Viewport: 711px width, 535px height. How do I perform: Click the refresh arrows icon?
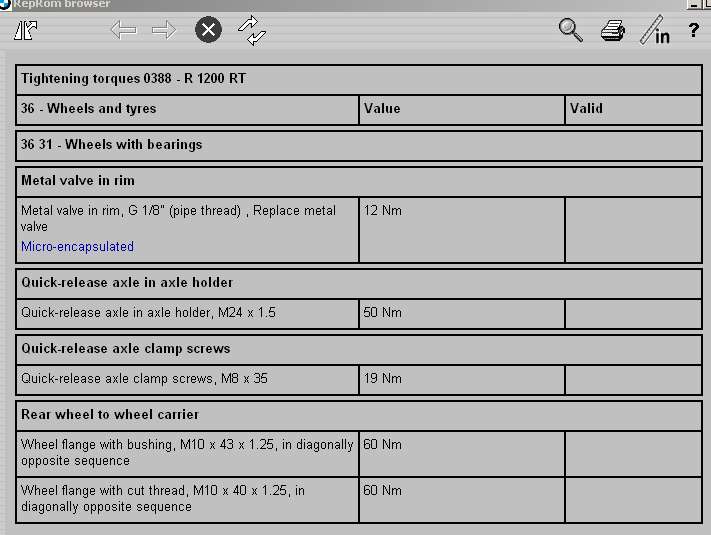tap(252, 31)
